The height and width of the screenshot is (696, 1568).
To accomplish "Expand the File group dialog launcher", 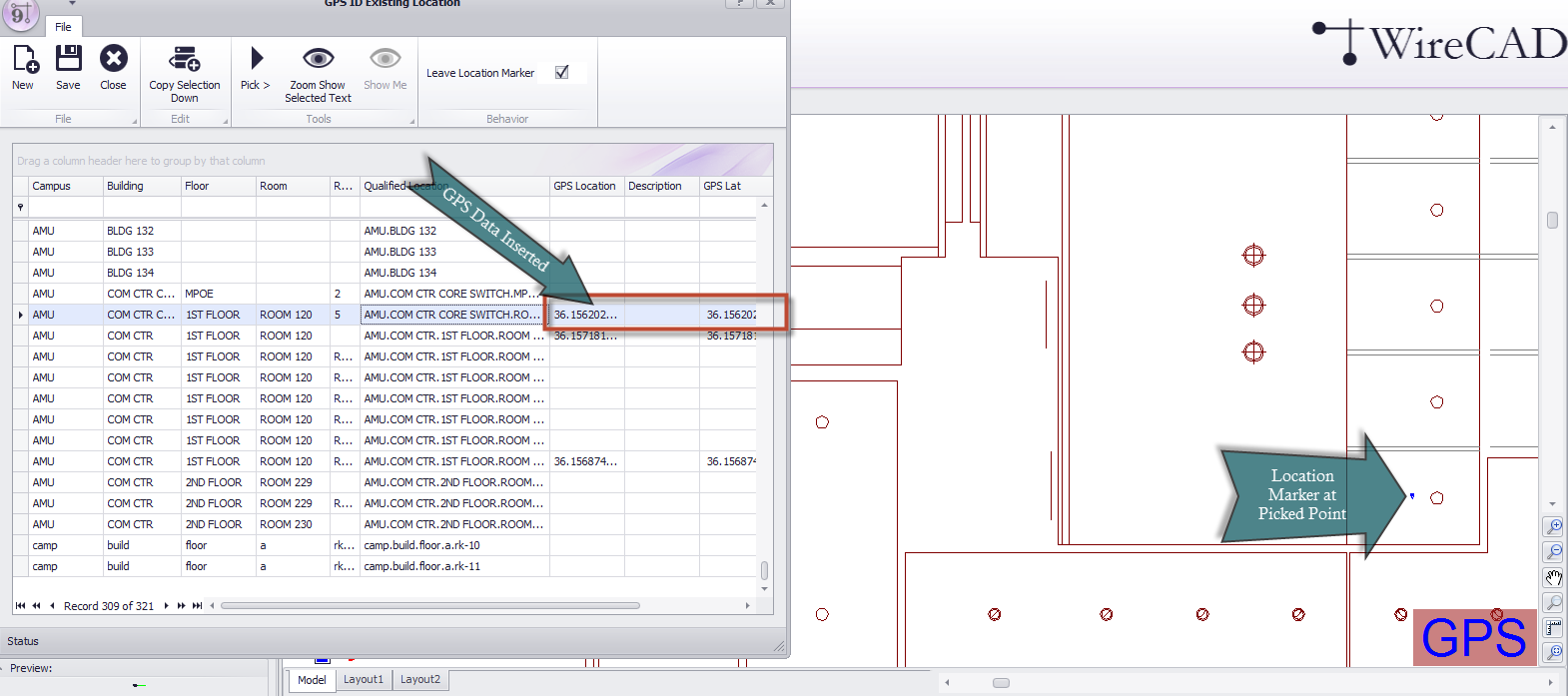I will pyautogui.click(x=134, y=121).
